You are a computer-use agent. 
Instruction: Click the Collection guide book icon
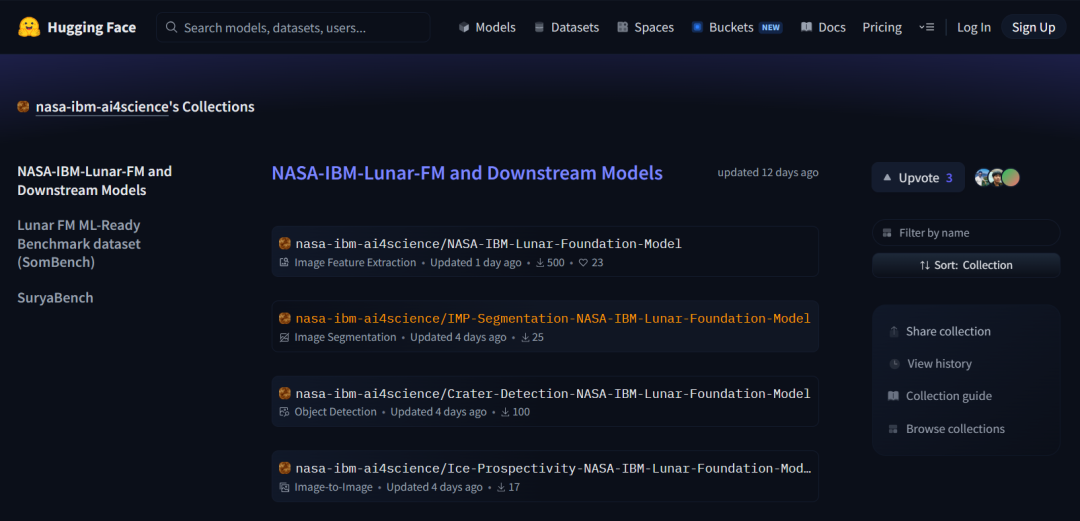[893, 396]
